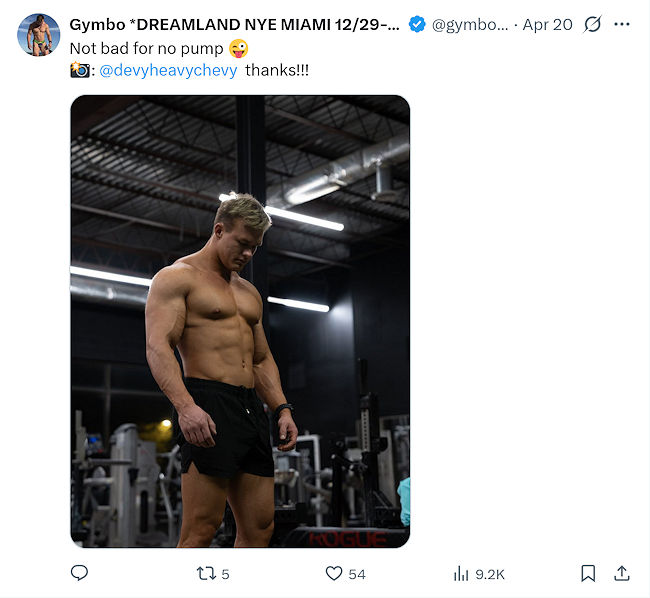Viewport: 650px width, 598px height.
Task: Click the 9.2K views count
Action: pyautogui.click(x=490, y=574)
